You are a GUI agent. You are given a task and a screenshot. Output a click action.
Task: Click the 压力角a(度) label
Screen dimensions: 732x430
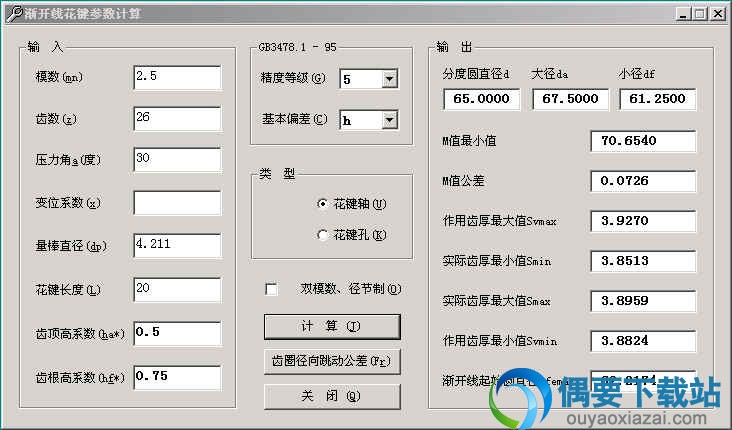[68, 160]
